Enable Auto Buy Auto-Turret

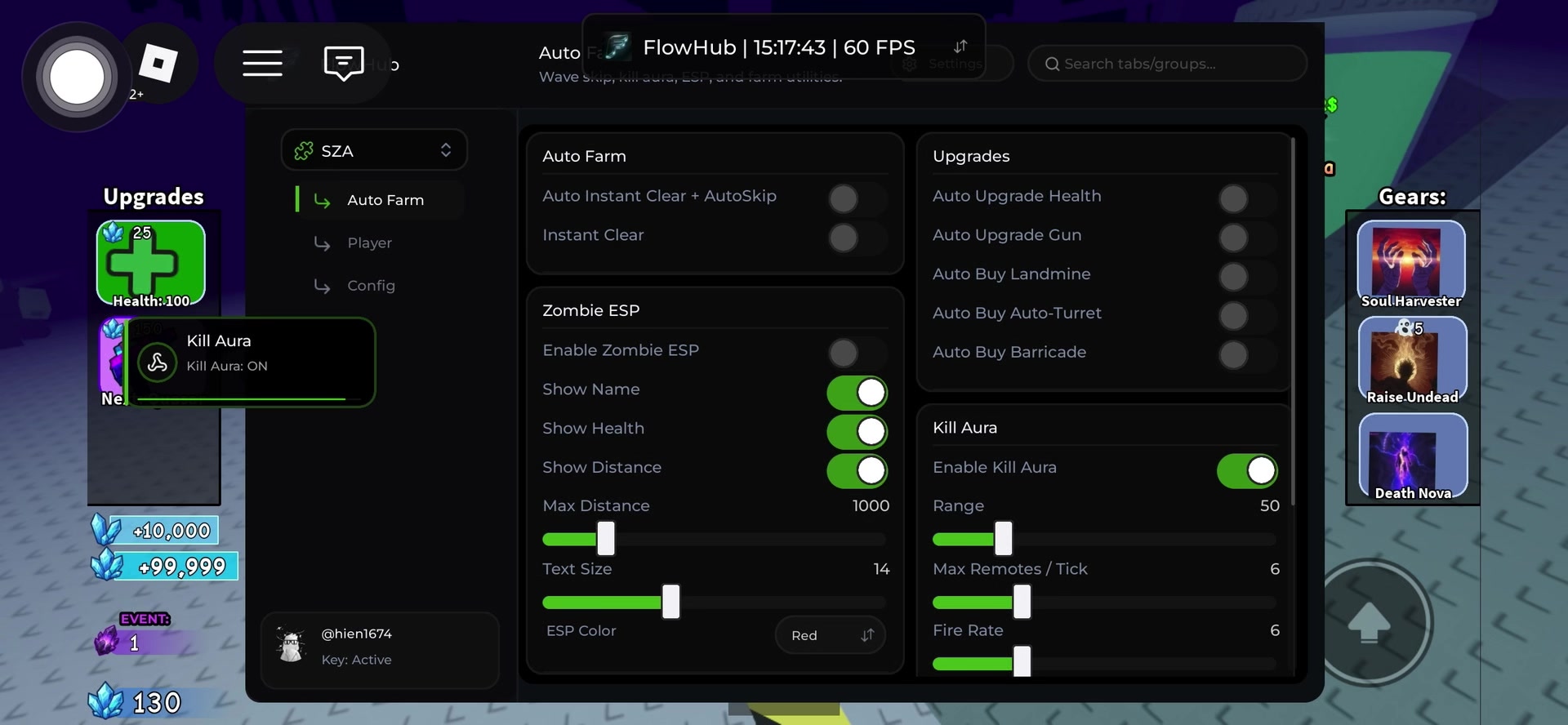[x=1247, y=316]
